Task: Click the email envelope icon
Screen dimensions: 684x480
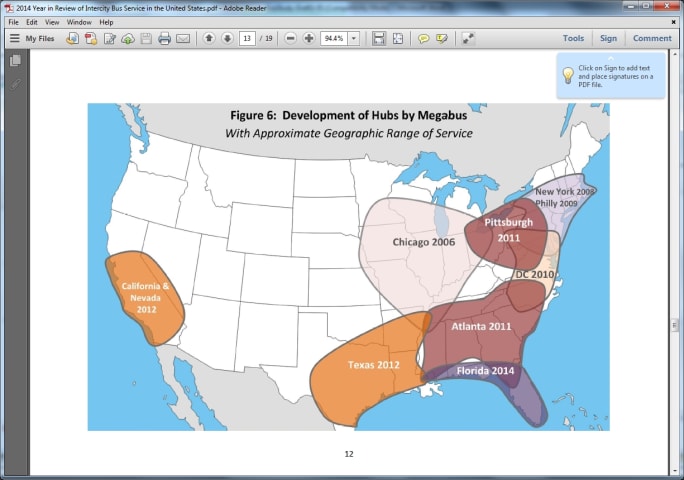Action: point(183,39)
